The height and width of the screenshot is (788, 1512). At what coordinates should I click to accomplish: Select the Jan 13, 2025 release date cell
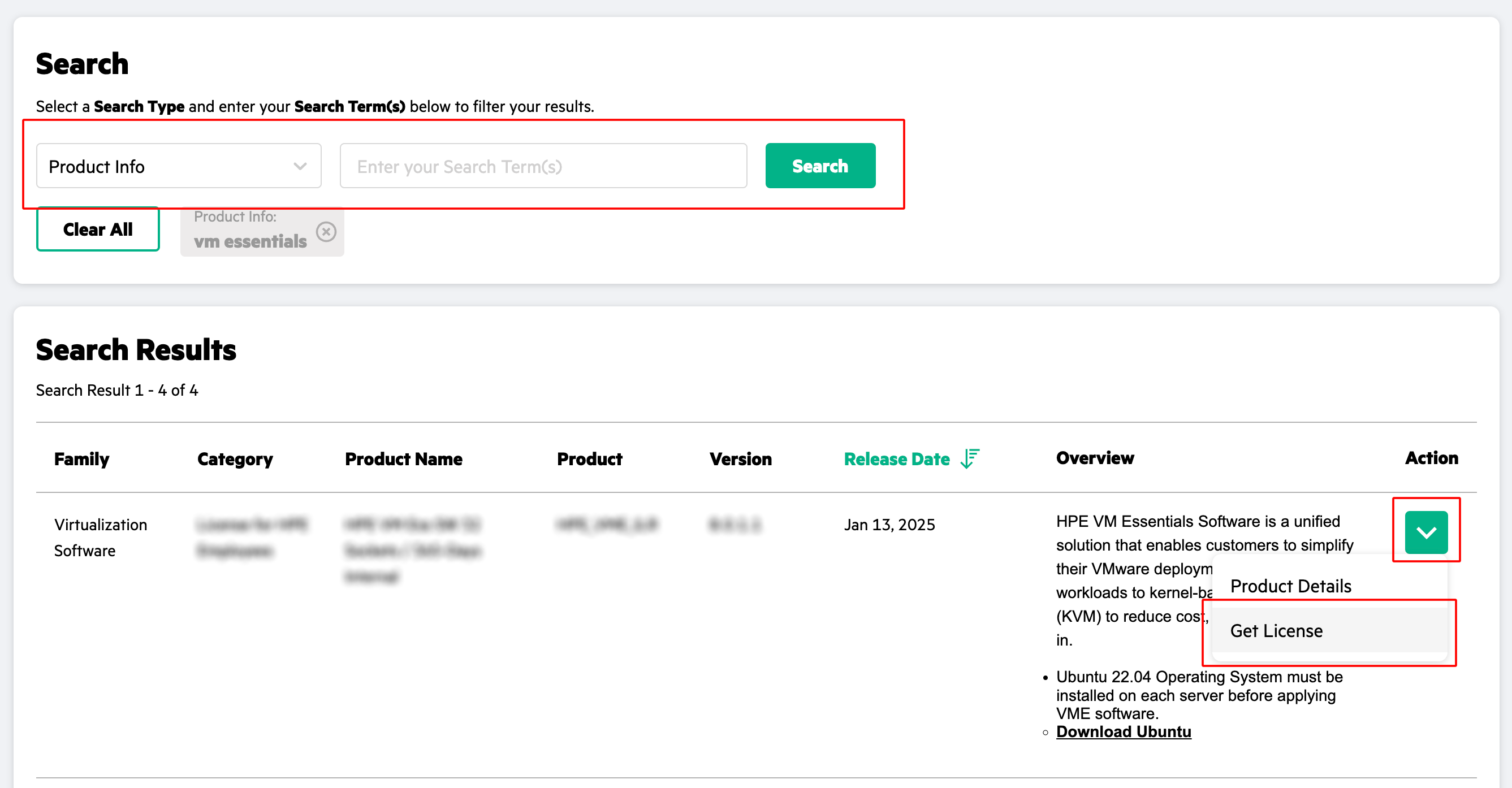coord(889,525)
